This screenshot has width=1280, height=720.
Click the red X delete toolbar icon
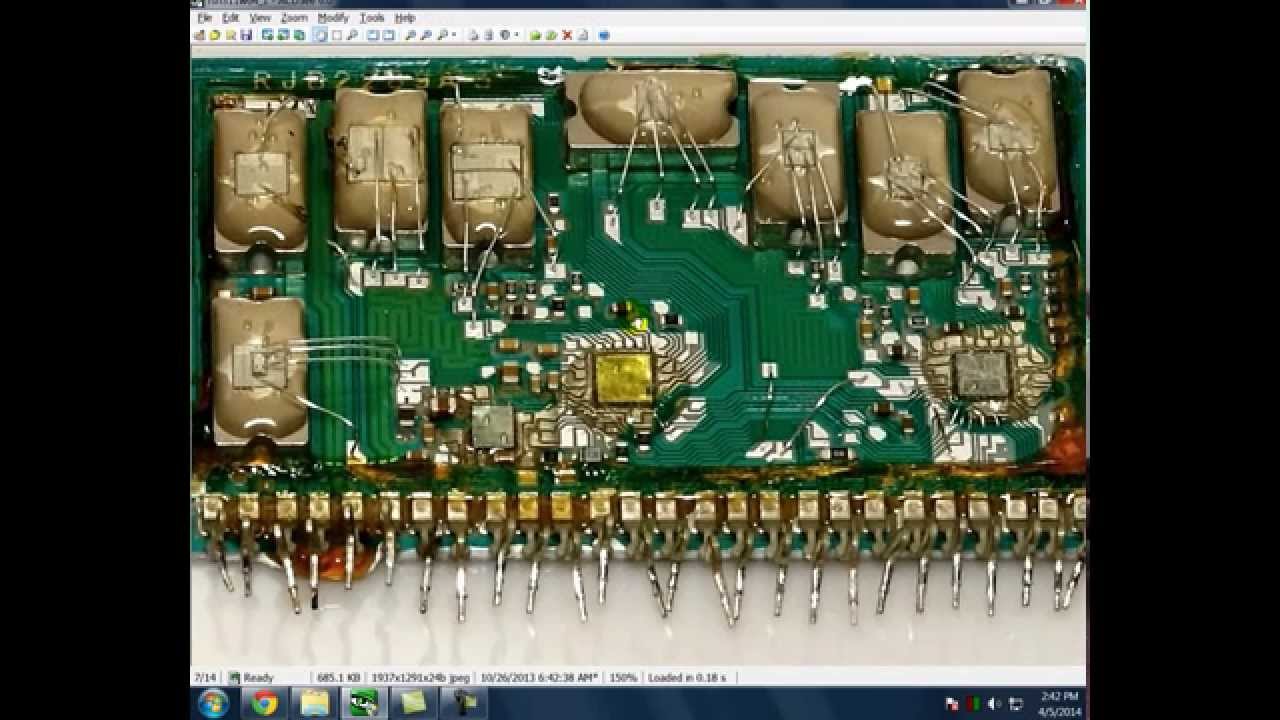click(567, 35)
